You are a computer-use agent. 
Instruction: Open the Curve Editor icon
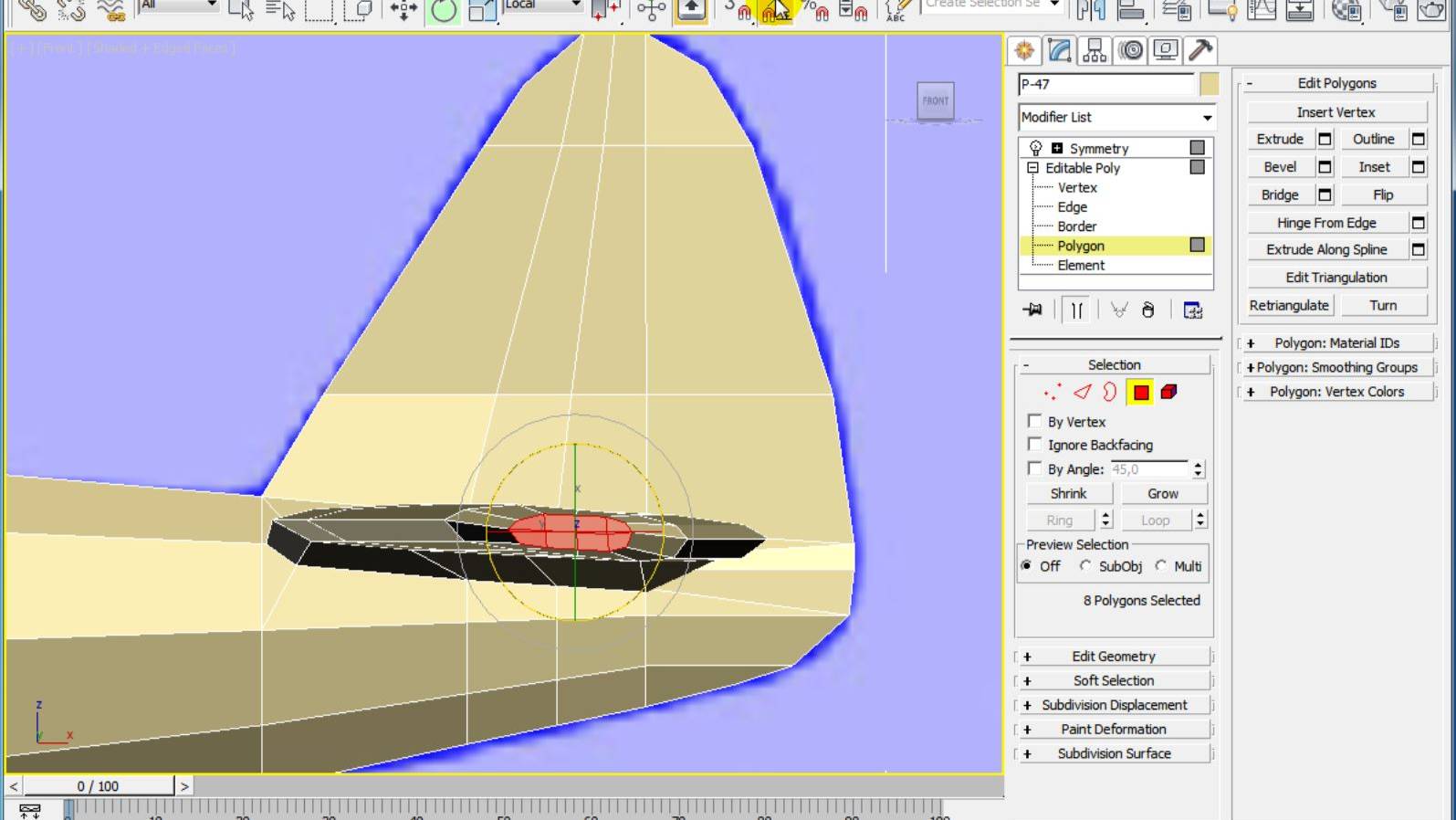pyautogui.click(x=1262, y=10)
